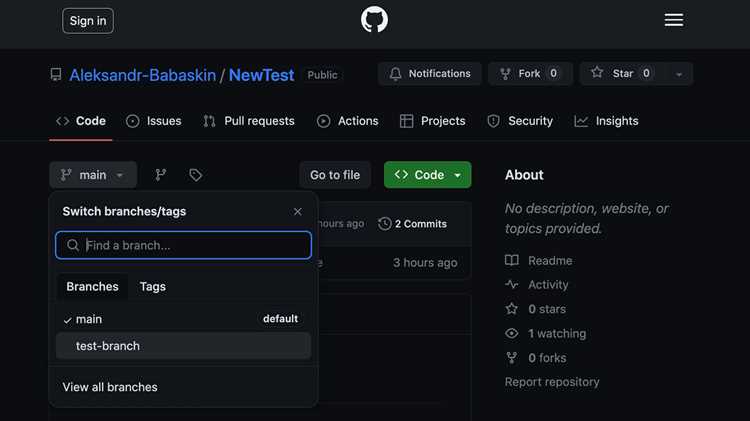Open the Activity link
This screenshot has height=421, width=750.
click(x=548, y=285)
